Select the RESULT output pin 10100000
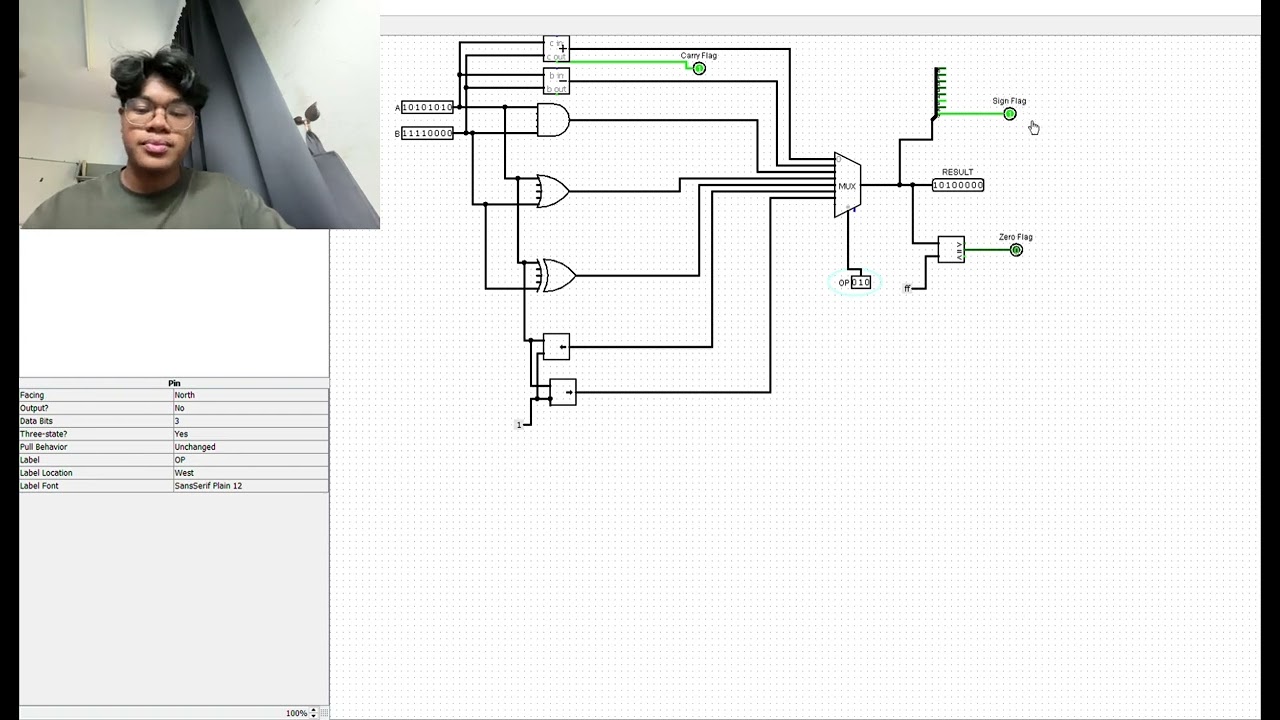The width and height of the screenshot is (1280, 720). coord(958,185)
